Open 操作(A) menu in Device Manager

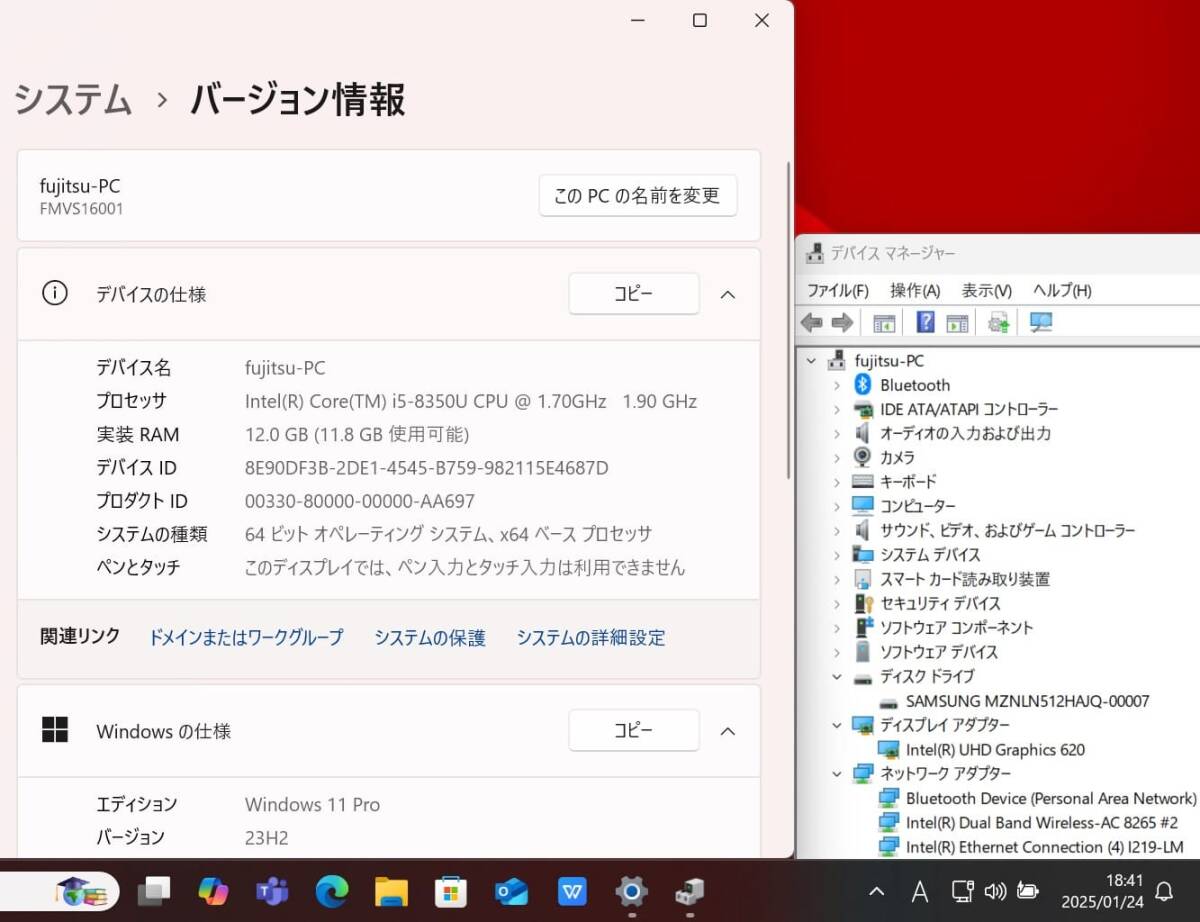915,290
